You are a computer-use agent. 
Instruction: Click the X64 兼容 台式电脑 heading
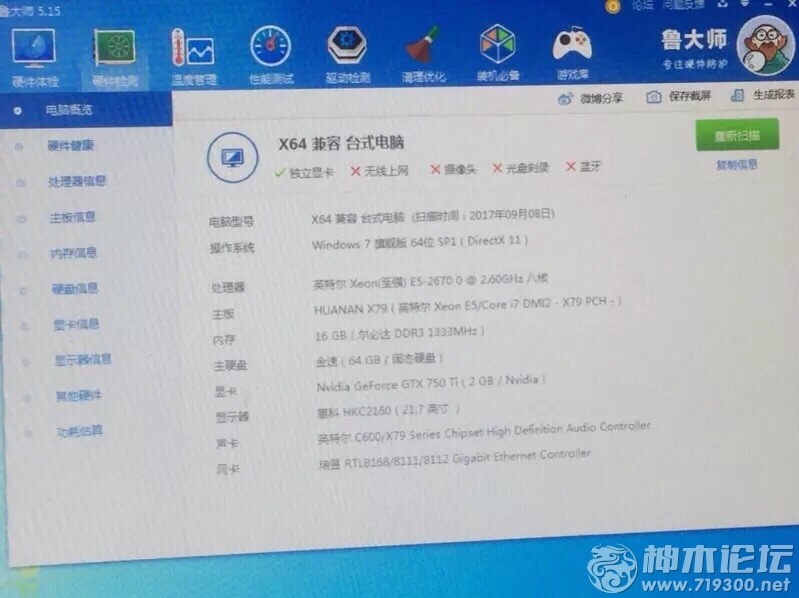point(341,143)
